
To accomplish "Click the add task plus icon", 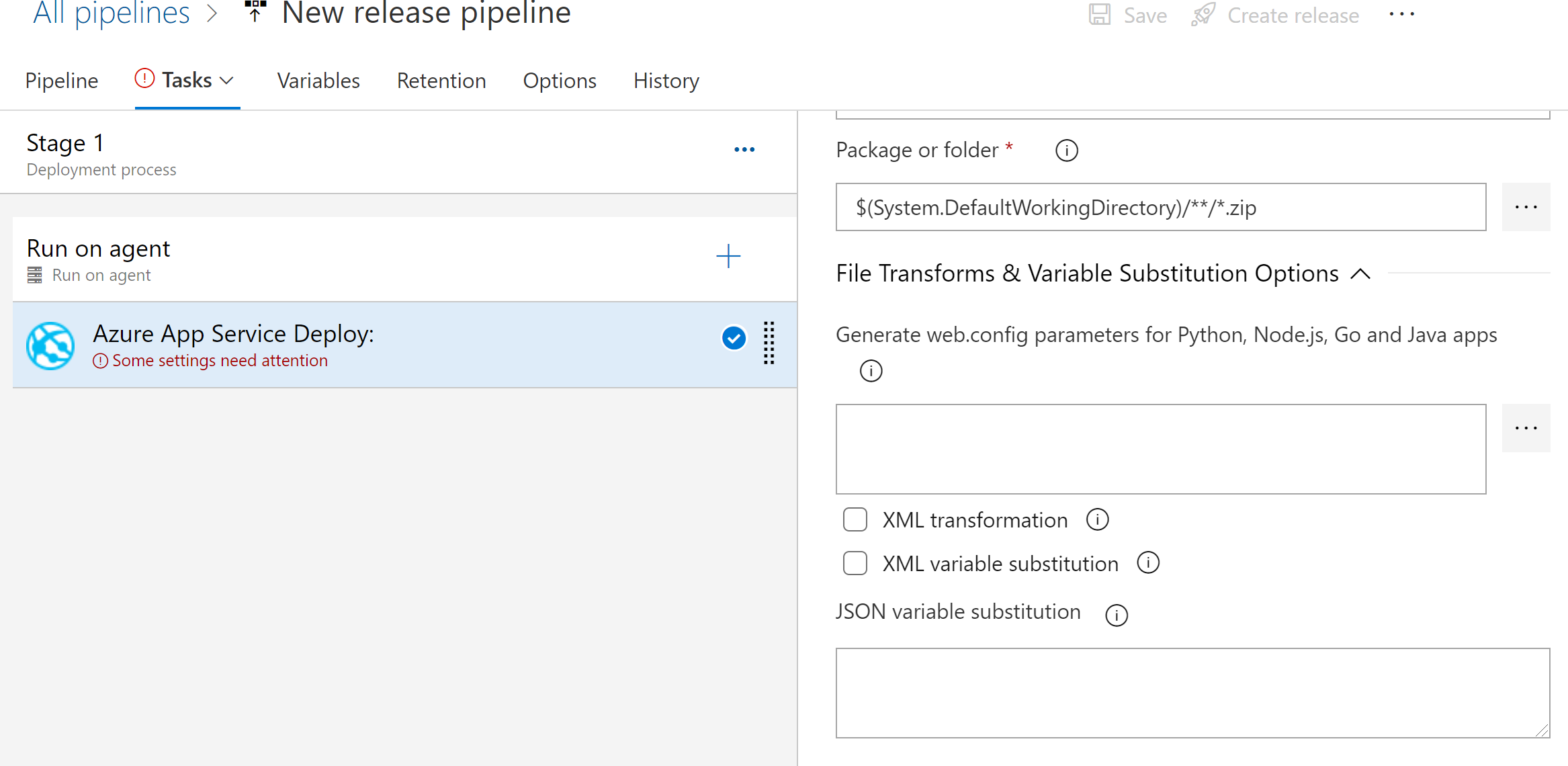I will pos(728,255).
